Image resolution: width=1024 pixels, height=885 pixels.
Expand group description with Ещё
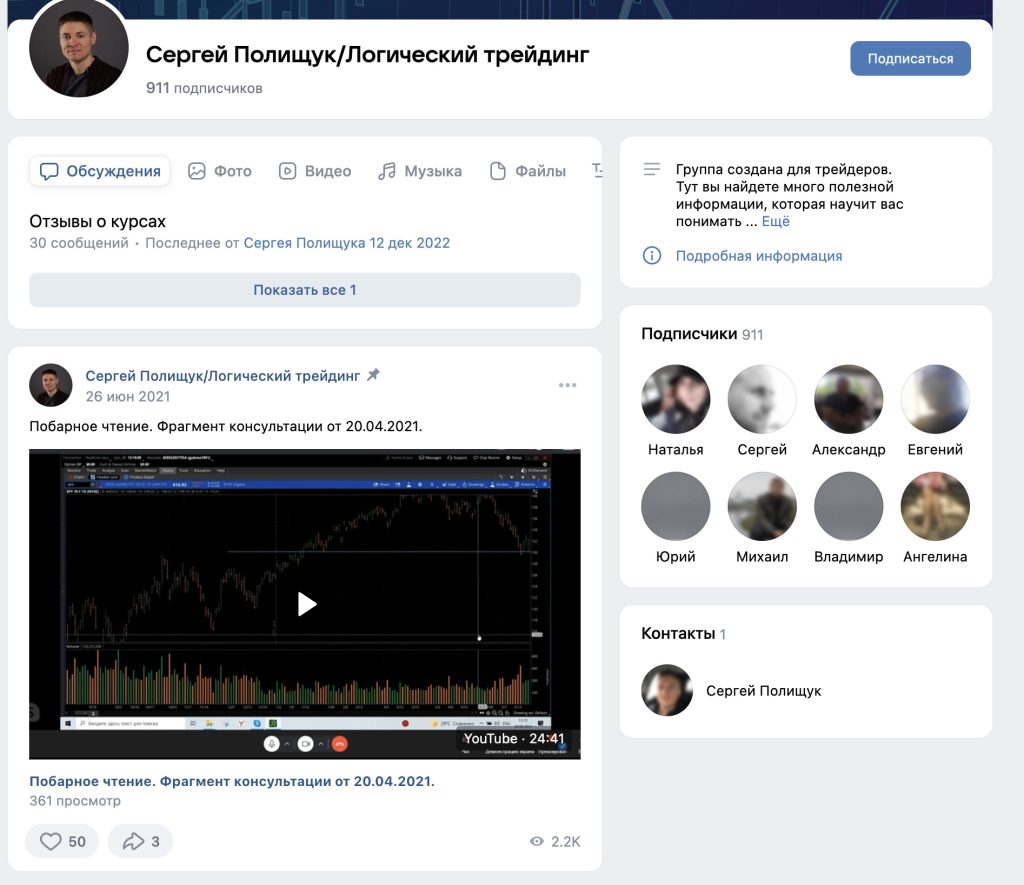775,221
